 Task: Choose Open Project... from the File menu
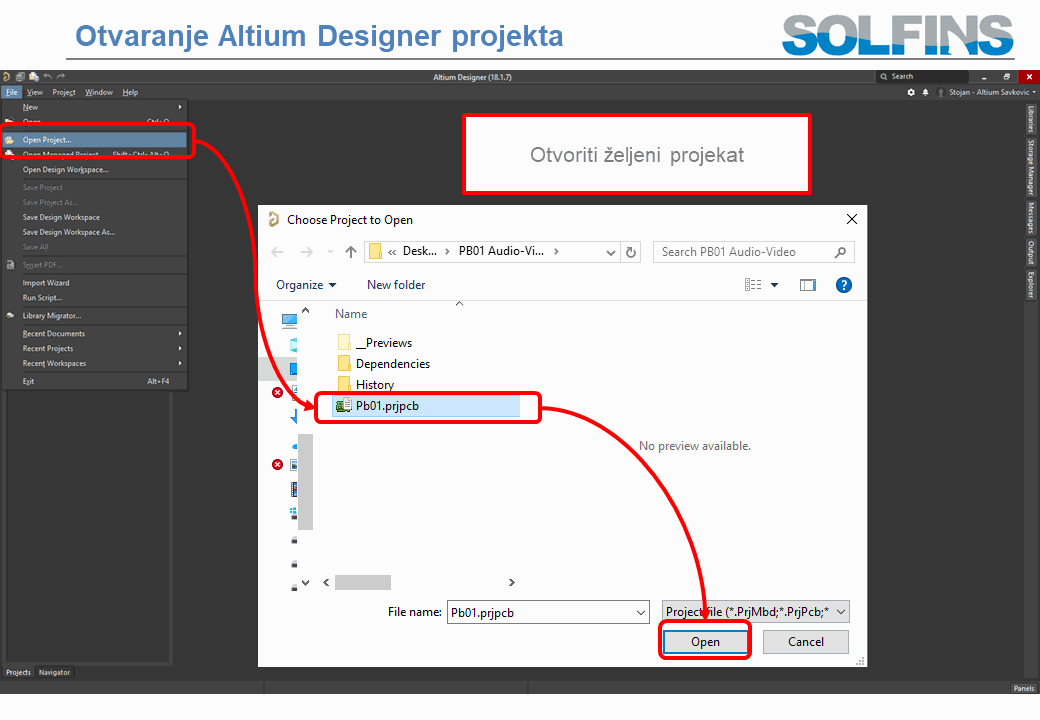[47, 140]
